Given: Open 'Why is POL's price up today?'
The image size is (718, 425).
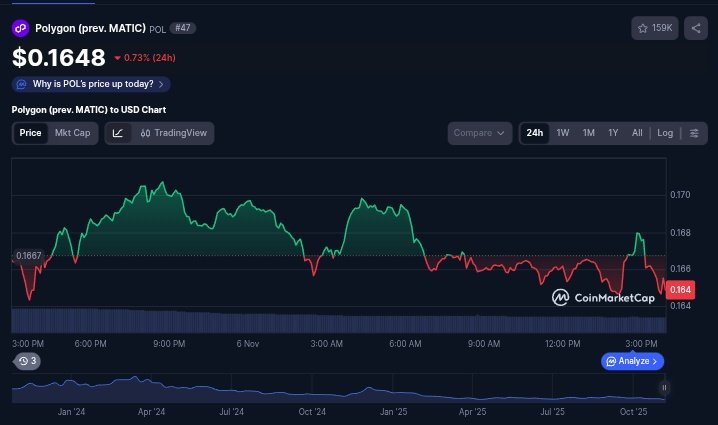Looking at the screenshot, I should tap(91, 84).
